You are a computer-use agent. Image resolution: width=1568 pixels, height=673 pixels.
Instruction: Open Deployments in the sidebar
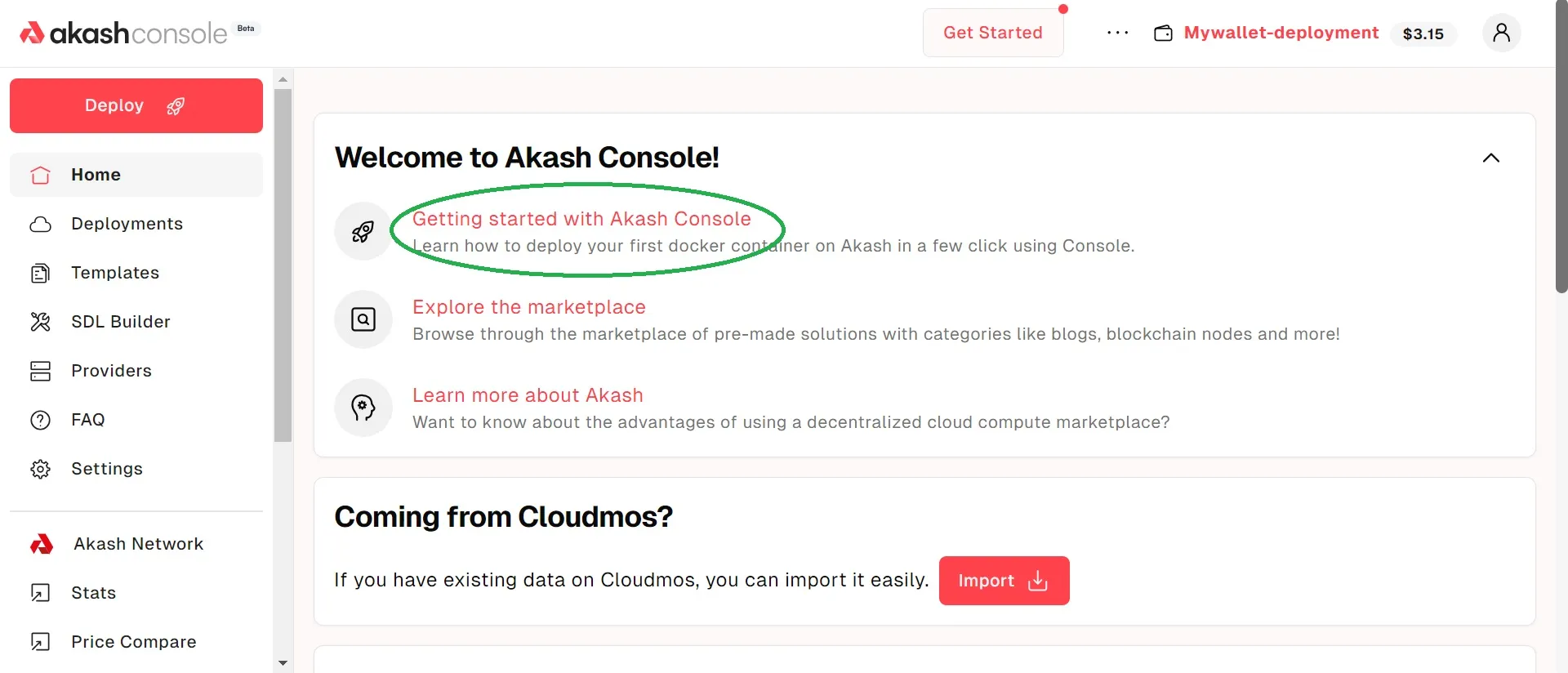(127, 224)
